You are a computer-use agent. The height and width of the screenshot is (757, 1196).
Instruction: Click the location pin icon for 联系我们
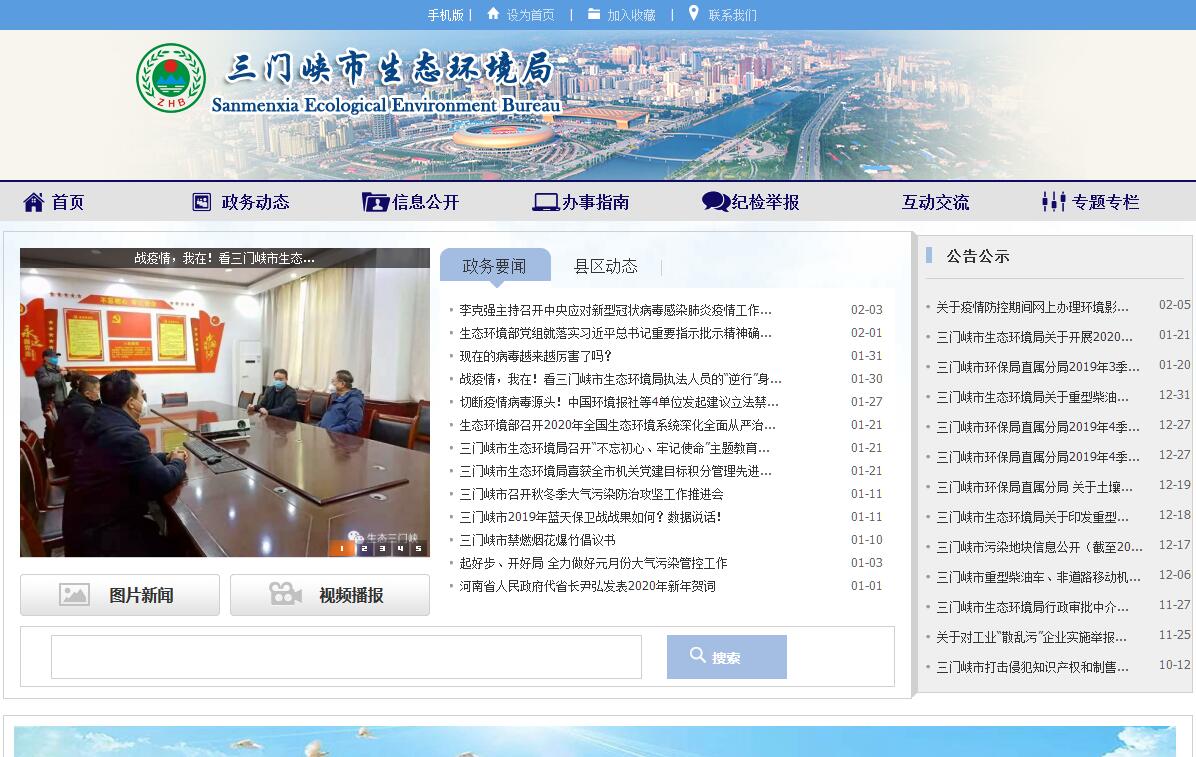tap(693, 14)
